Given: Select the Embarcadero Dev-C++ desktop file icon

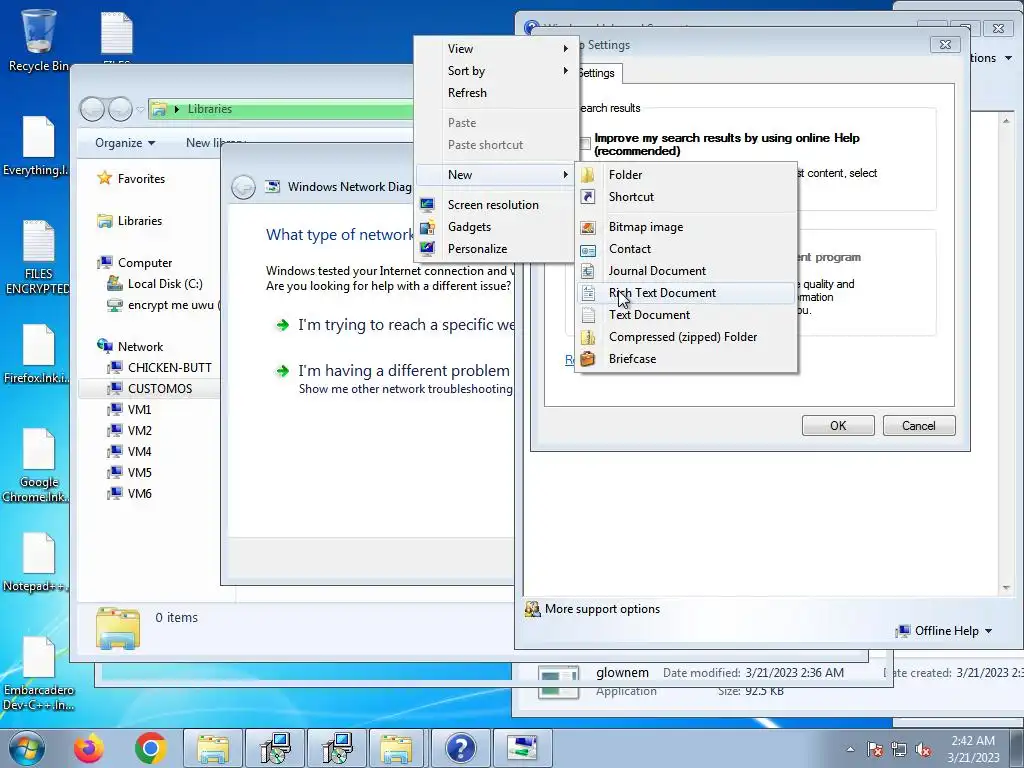Looking at the screenshot, I should pyautogui.click(x=38, y=674).
